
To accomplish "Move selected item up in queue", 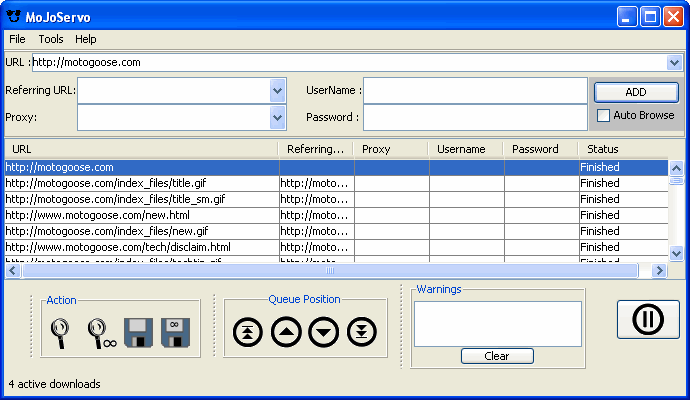I will click(286, 332).
